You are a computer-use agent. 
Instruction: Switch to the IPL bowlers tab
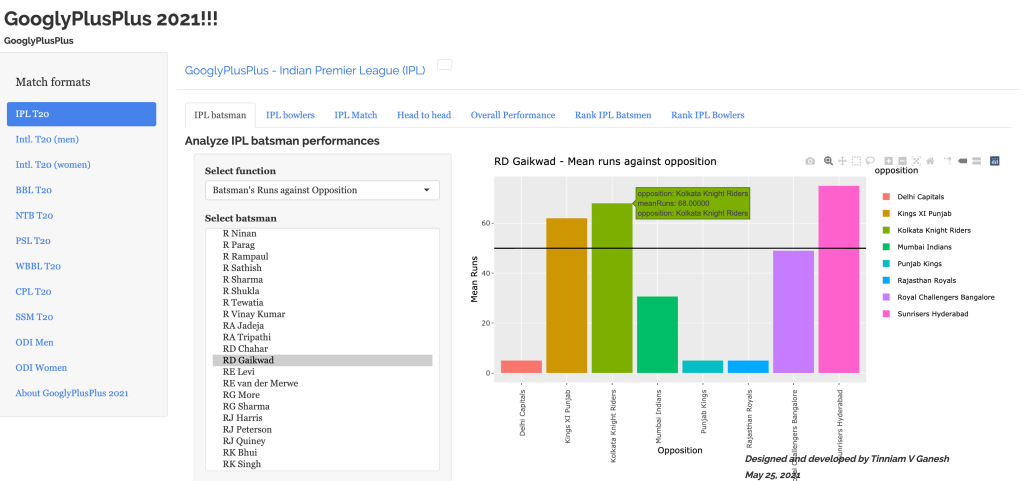click(x=290, y=115)
